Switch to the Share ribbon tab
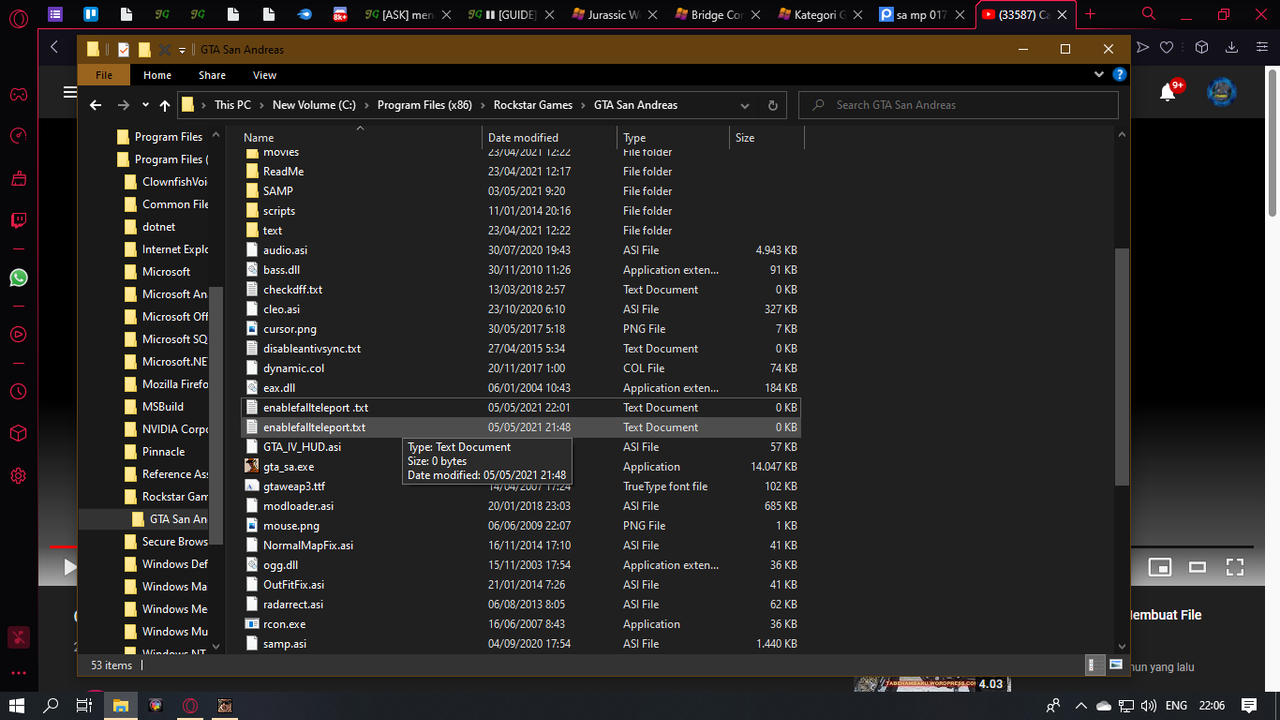Screen dimensions: 1280x720 coord(212,75)
